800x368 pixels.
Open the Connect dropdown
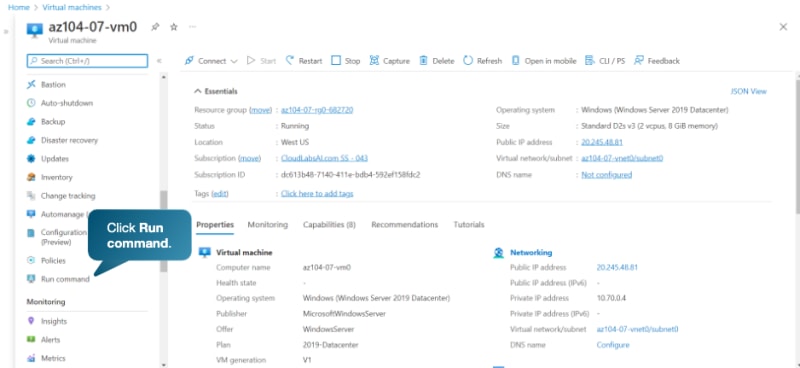[x=211, y=61]
